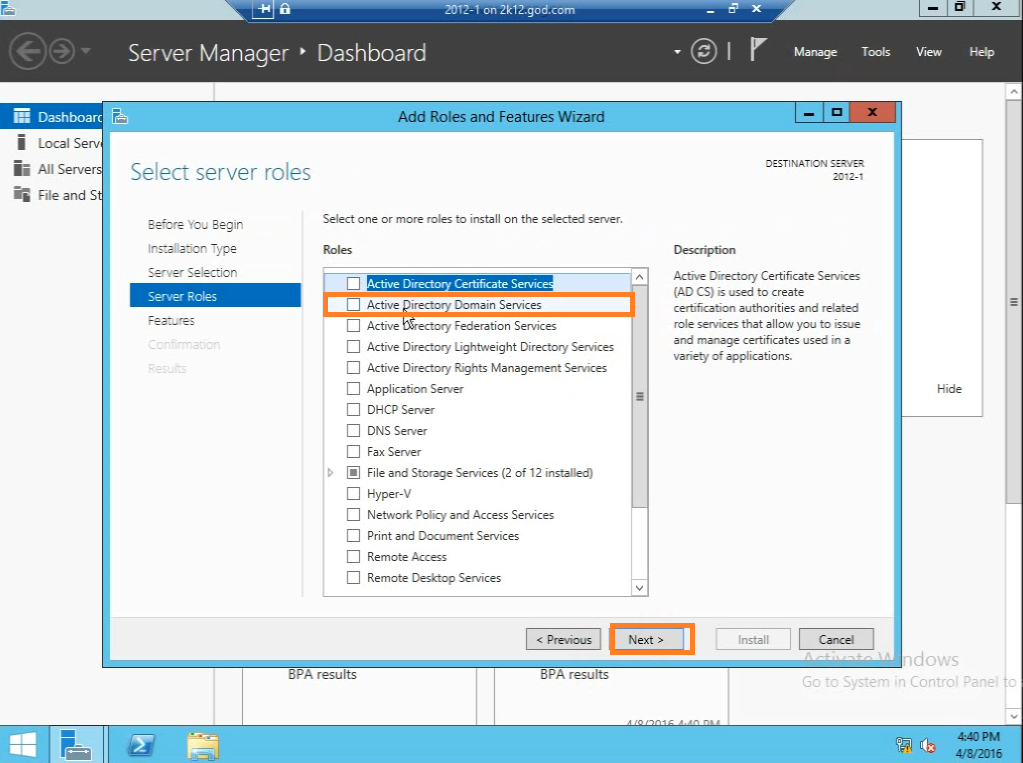The width and height of the screenshot is (1023, 763).
Task: Select File and Storage Services sidebar item
Action: coord(52,195)
